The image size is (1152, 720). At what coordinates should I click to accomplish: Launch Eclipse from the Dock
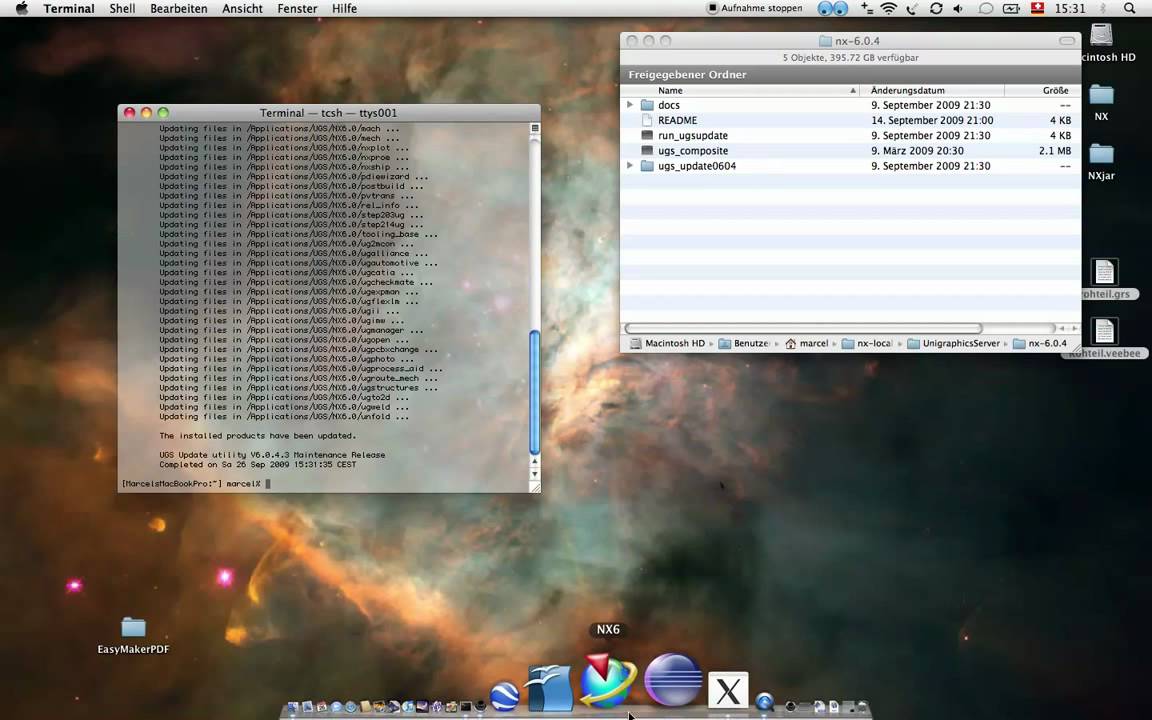673,680
